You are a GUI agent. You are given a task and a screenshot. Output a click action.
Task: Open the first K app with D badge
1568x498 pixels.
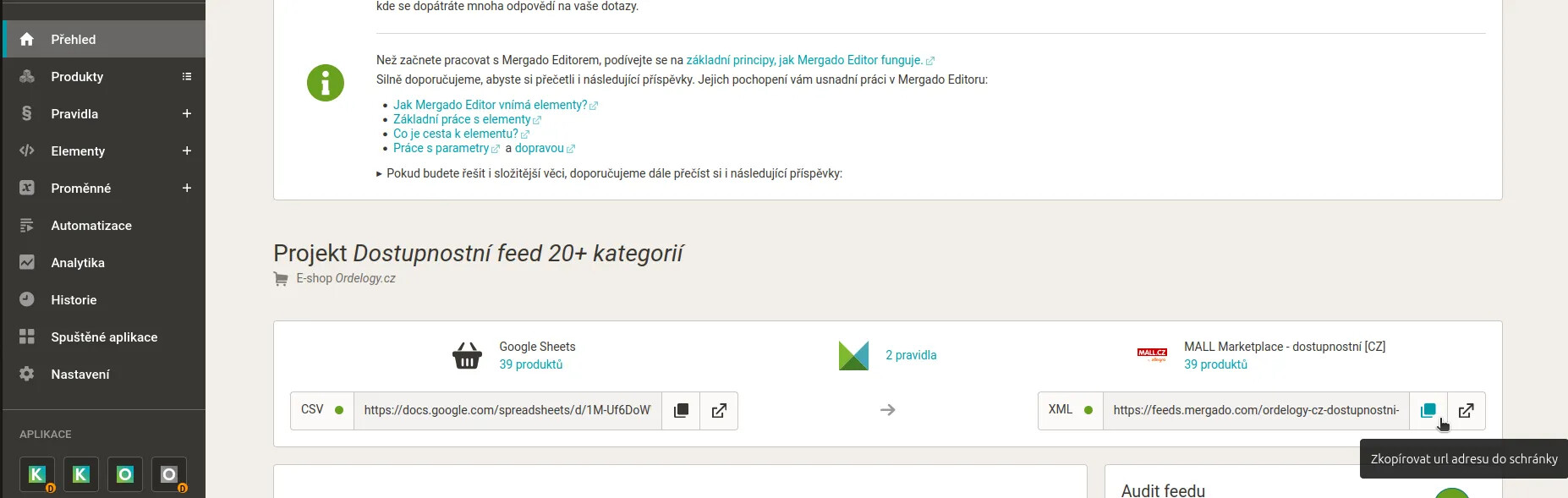(x=37, y=474)
